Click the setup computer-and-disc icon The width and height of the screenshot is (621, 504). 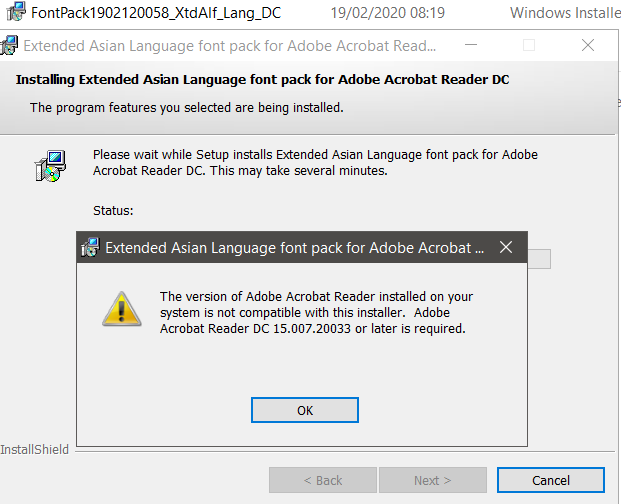(49, 166)
